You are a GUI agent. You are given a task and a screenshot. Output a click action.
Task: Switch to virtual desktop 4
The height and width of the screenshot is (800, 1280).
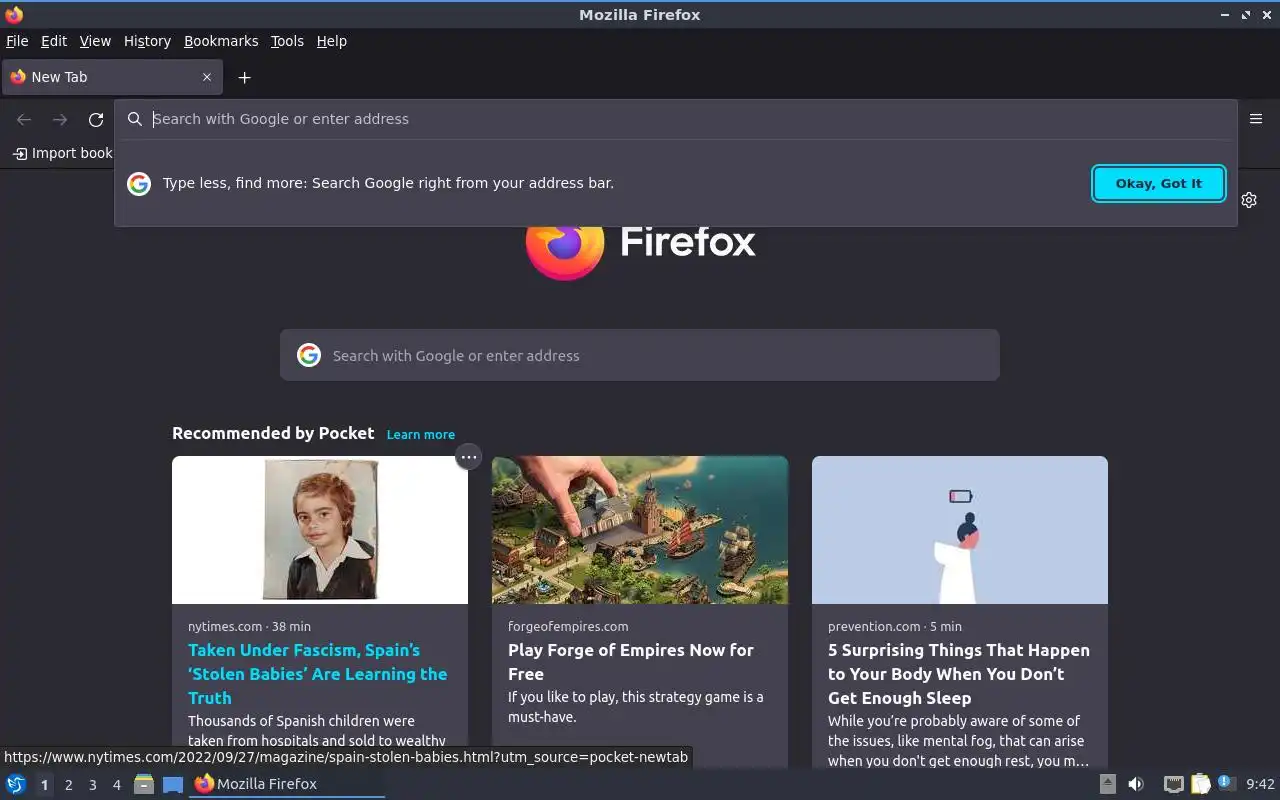116,785
